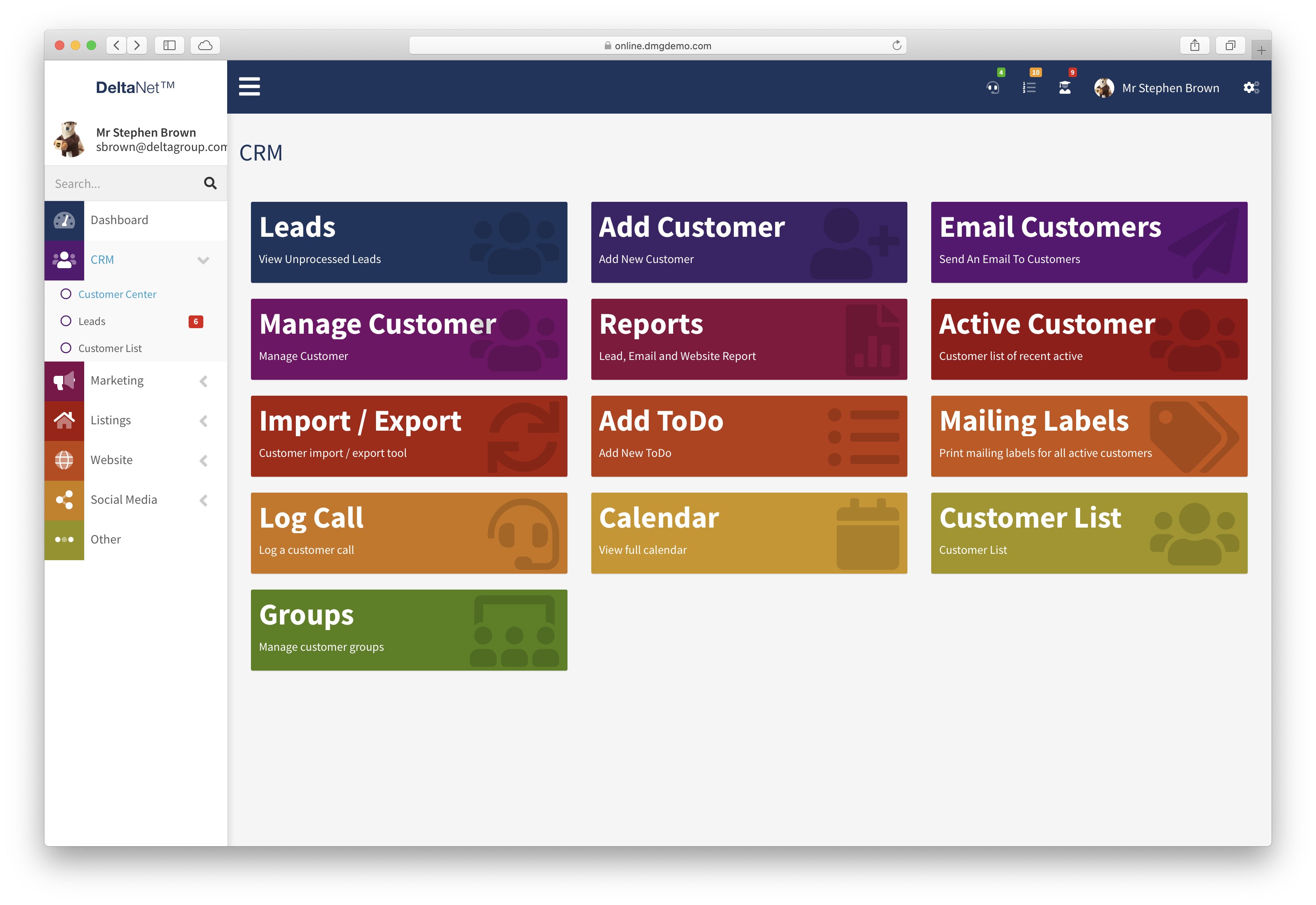Screen dimensions: 1316x905
Task: Click the graduate icon with badge 9
Action: tap(1065, 88)
